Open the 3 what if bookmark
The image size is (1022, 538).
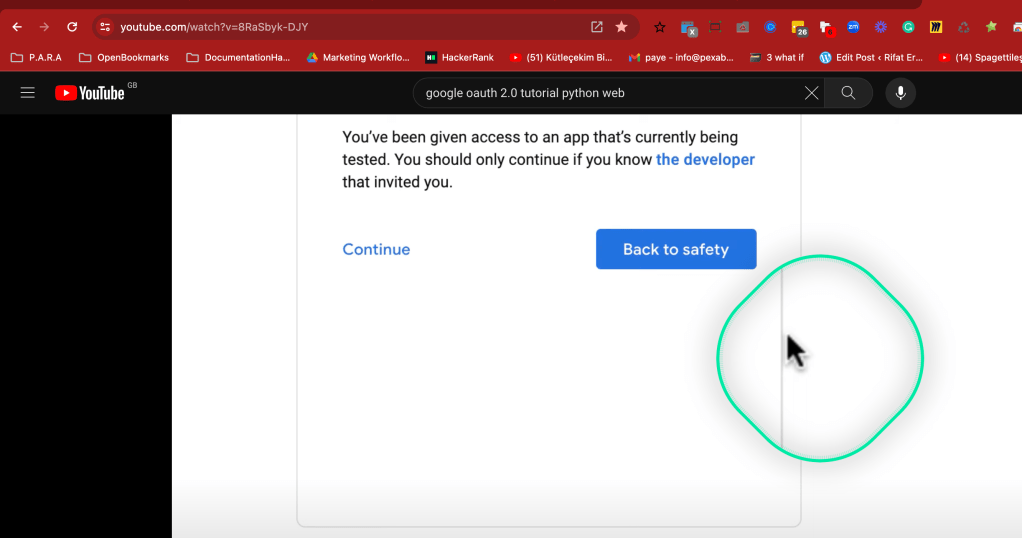tap(776, 57)
